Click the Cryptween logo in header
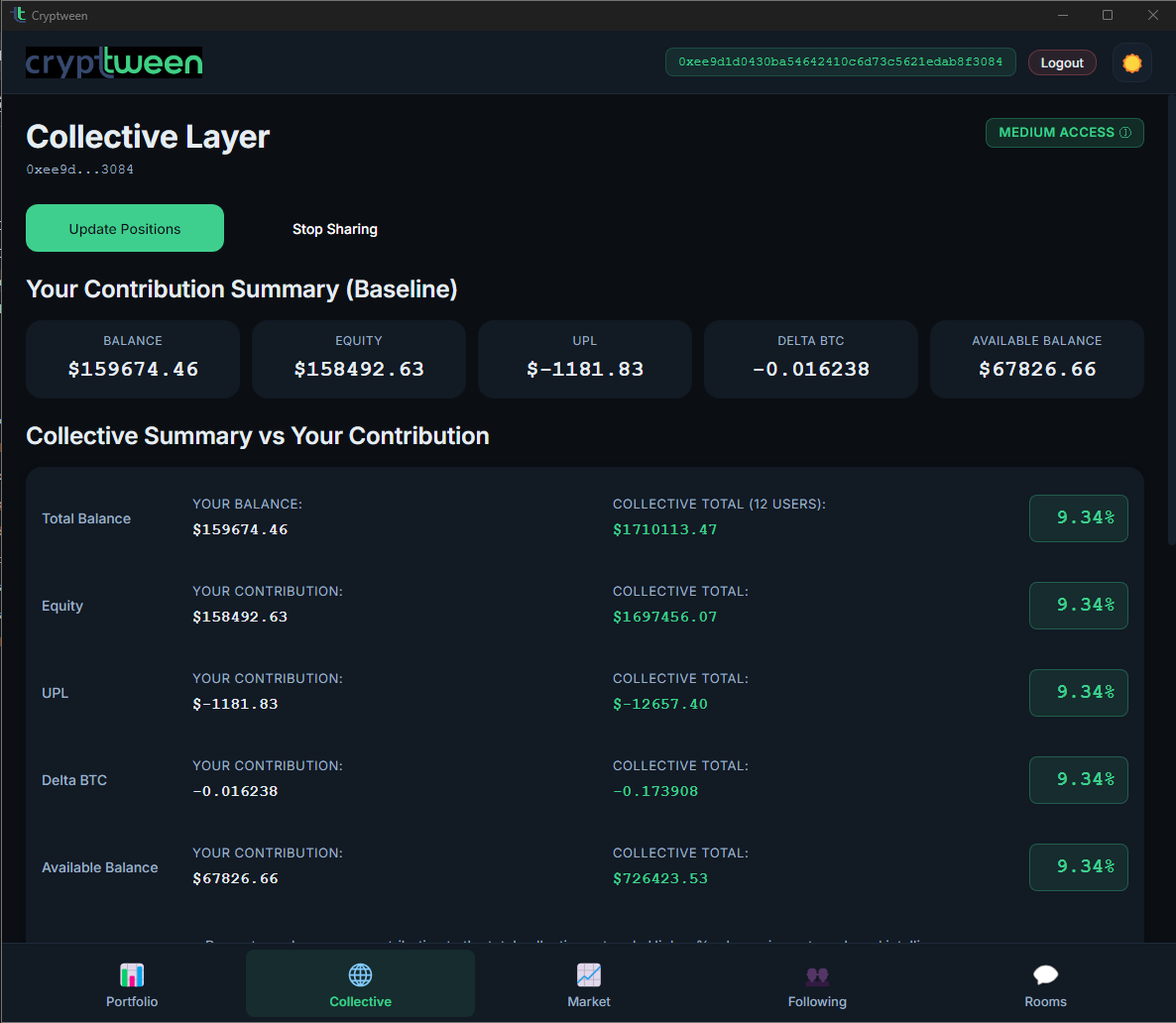The height and width of the screenshot is (1023, 1176). click(x=114, y=62)
